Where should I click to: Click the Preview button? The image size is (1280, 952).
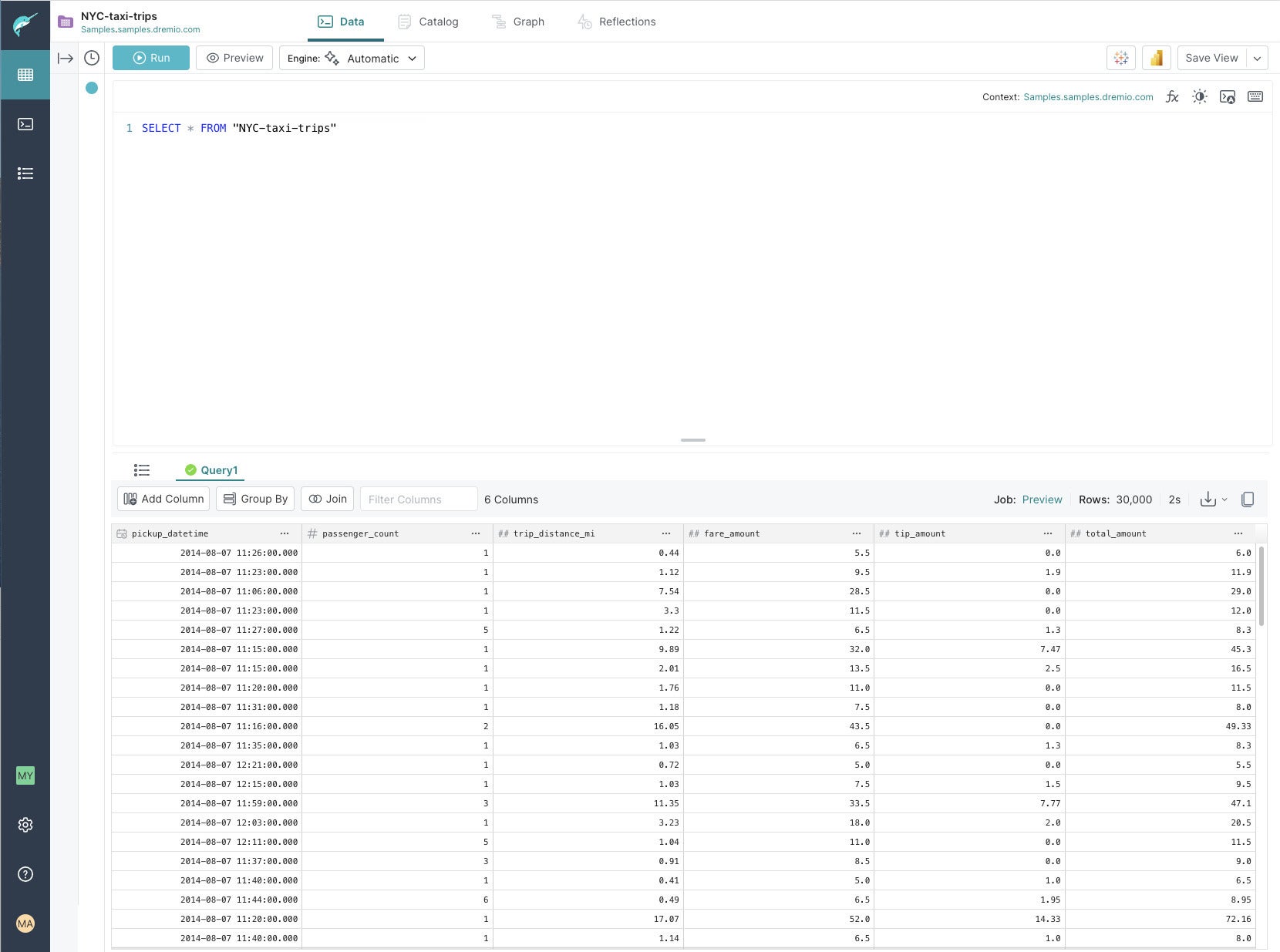(234, 58)
